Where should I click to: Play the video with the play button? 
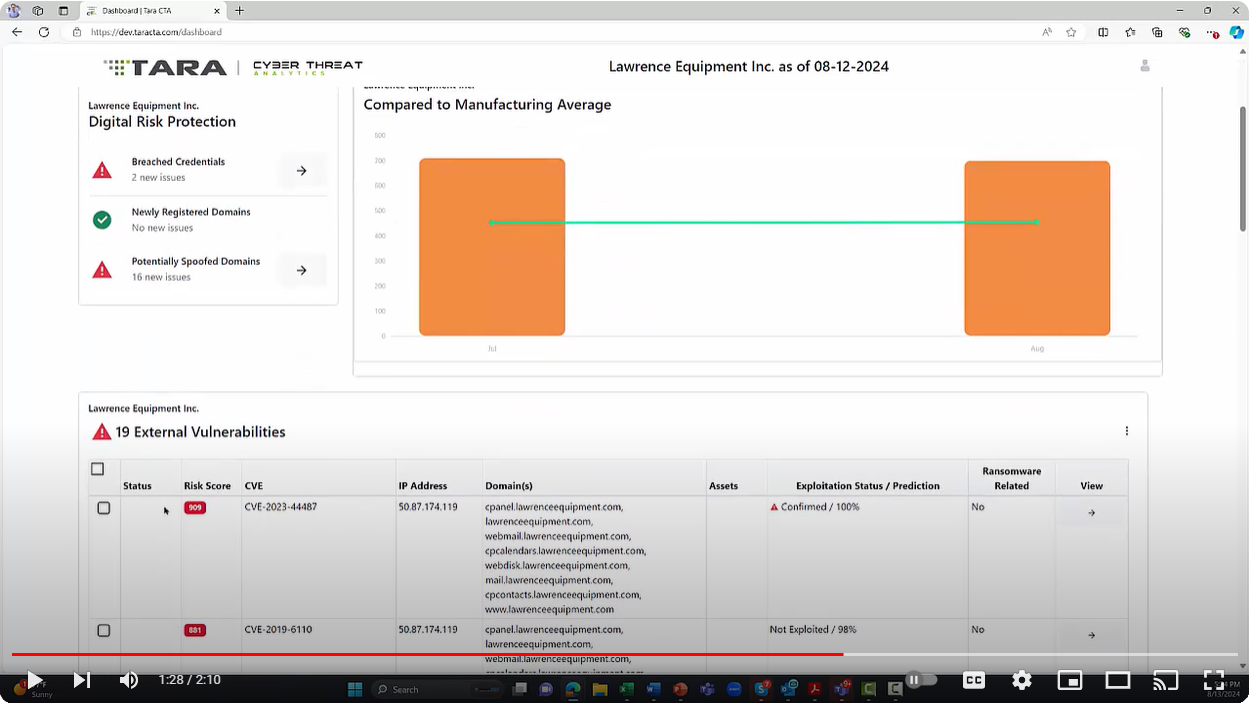pos(34,680)
